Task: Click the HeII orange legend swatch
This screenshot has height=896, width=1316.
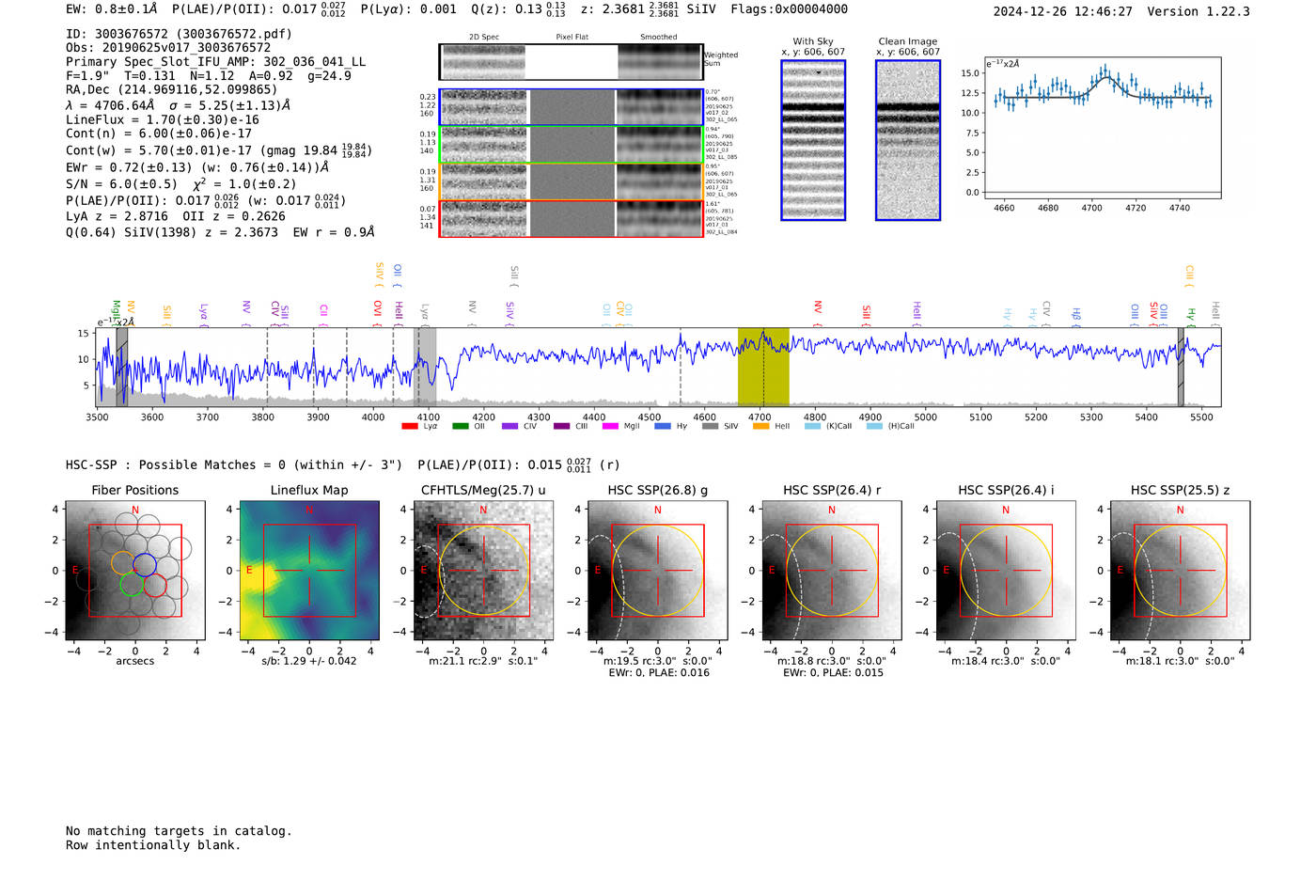Action: click(761, 427)
